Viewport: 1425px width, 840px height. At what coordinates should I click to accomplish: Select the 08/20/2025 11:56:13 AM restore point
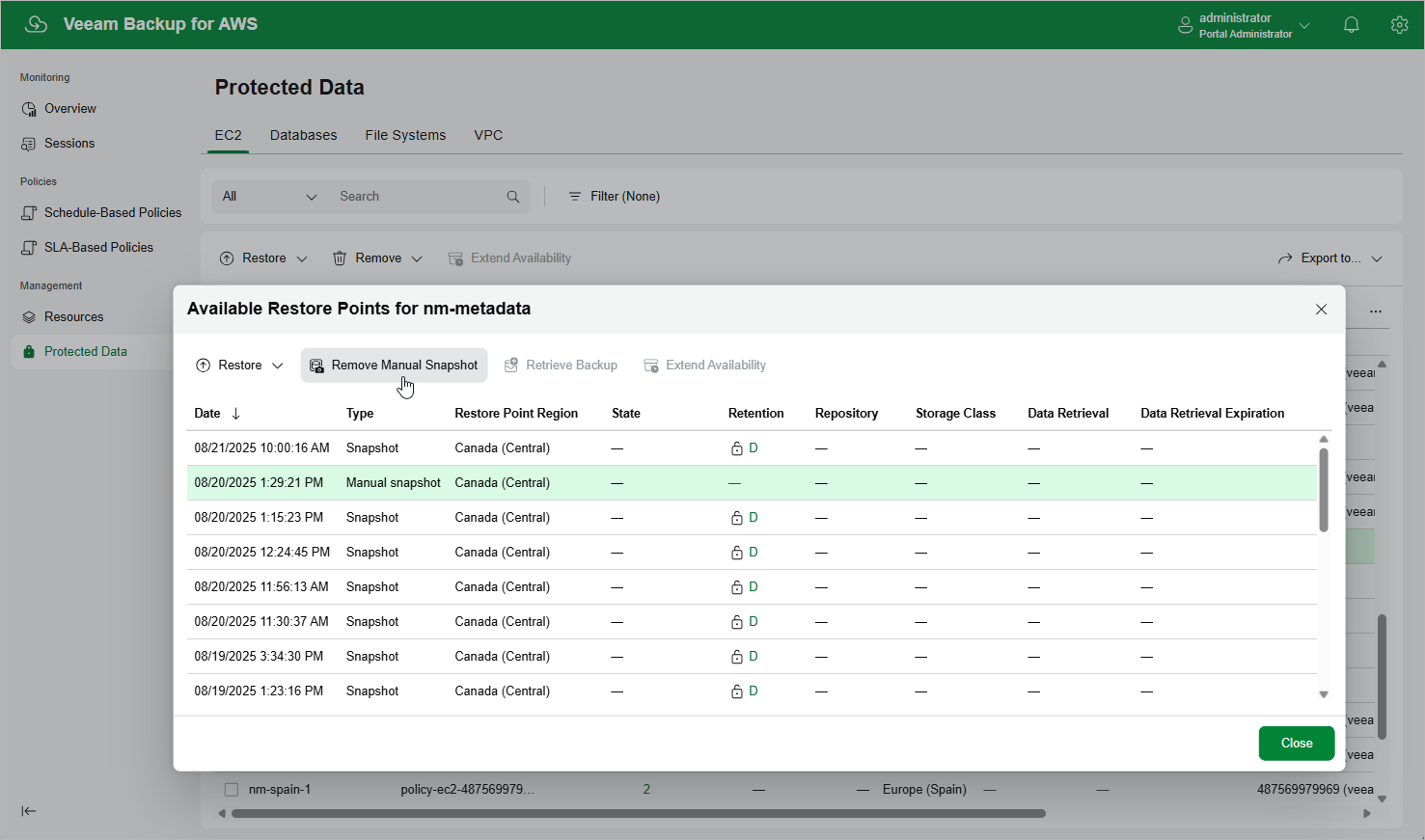pos(752,587)
